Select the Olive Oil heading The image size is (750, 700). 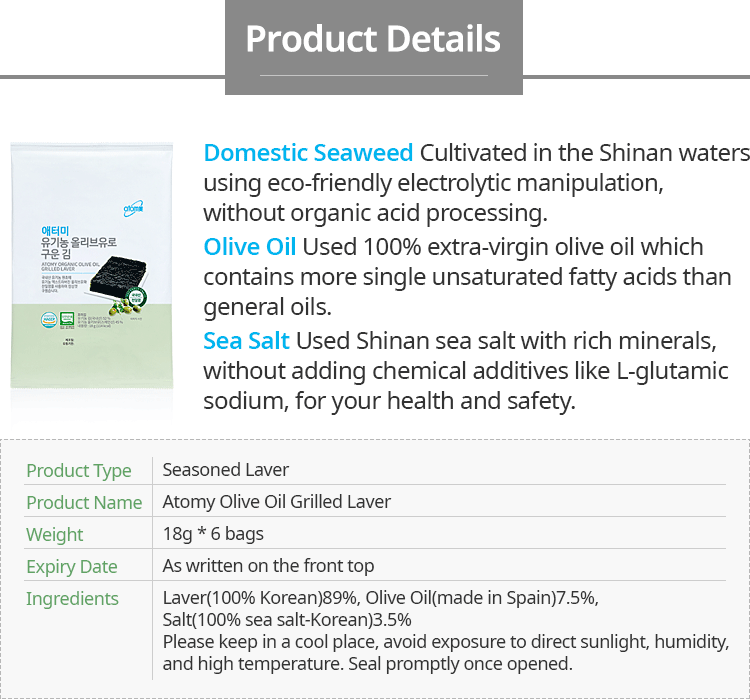250,247
